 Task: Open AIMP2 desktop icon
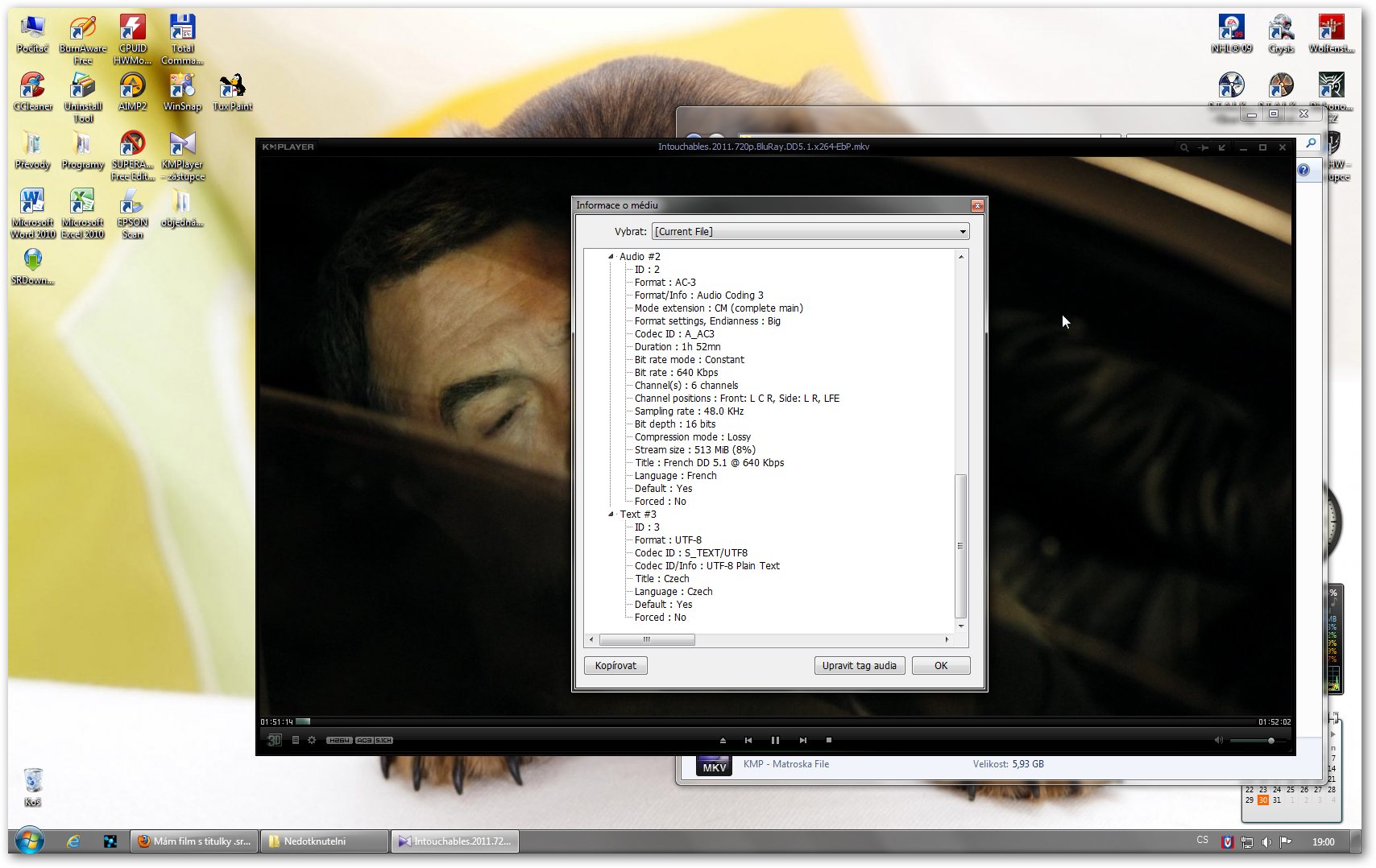(133, 92)
